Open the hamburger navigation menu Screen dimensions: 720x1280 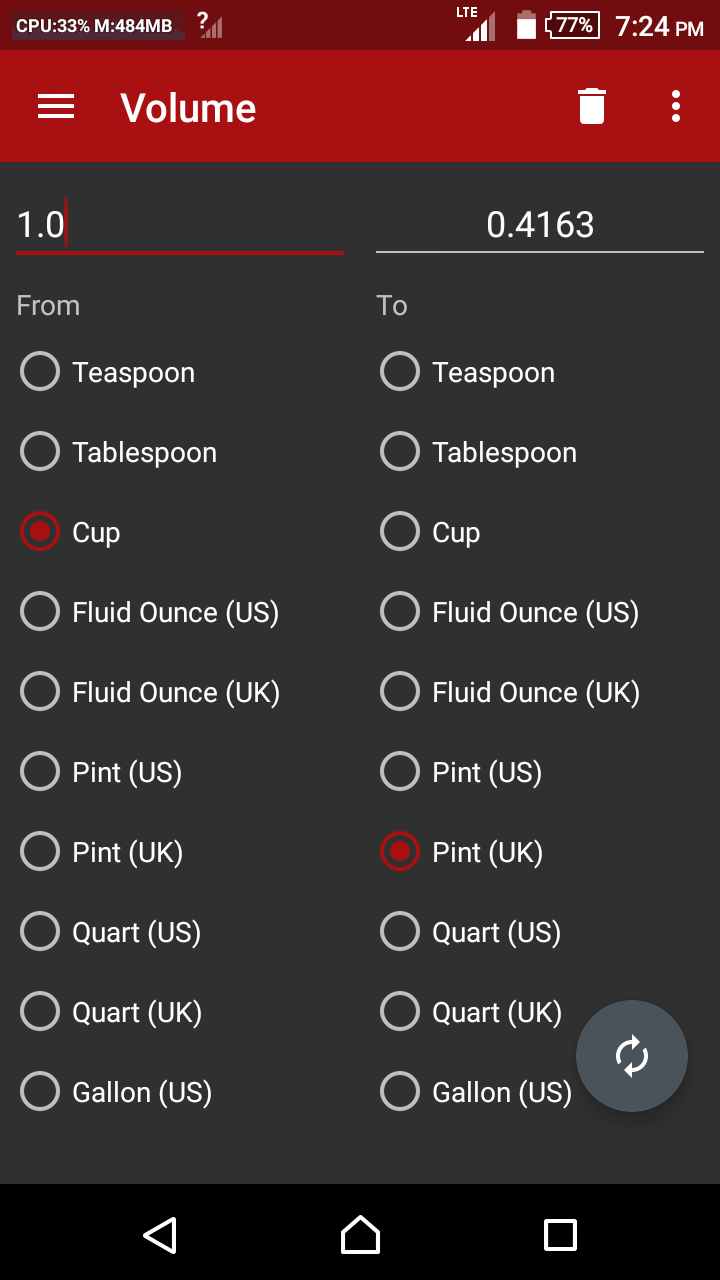point(56,107)
